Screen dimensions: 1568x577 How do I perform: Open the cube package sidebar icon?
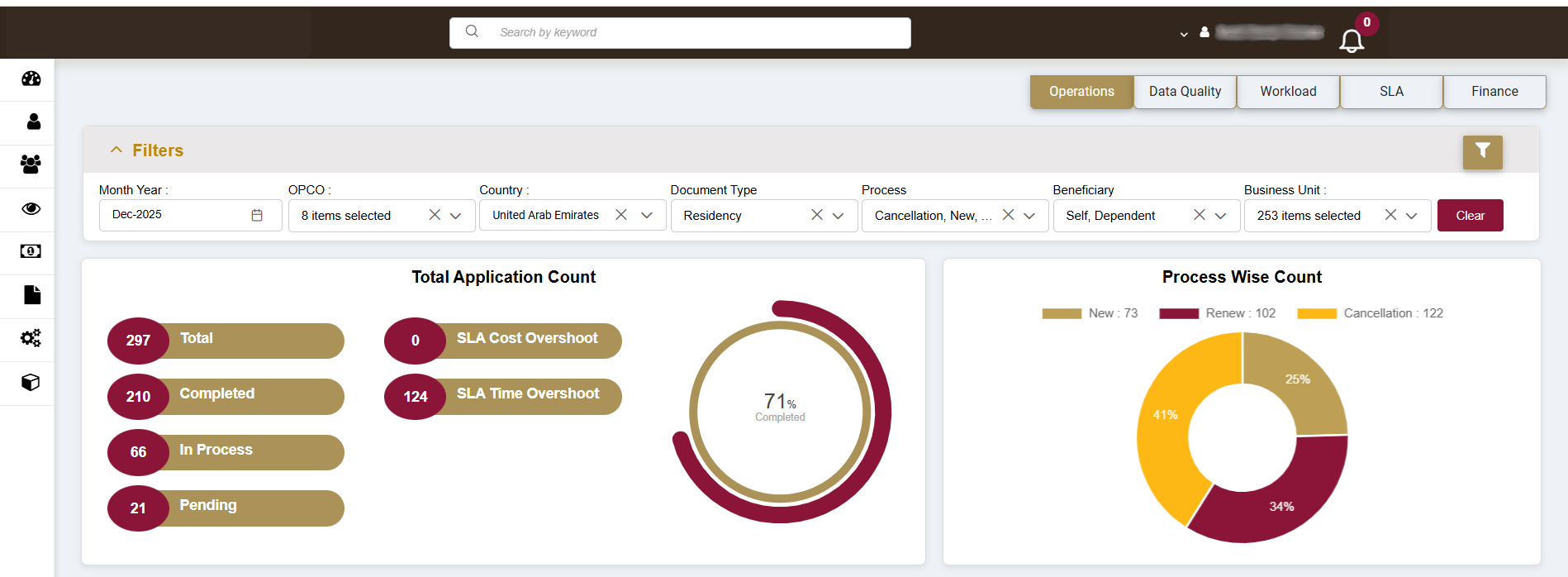pos(31,382)
